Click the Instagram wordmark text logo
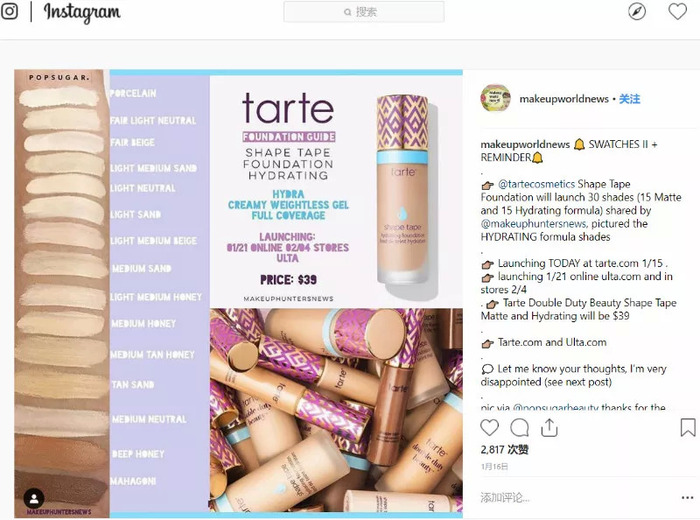Viewport: 700px width, 520px height. coord(82,12)
